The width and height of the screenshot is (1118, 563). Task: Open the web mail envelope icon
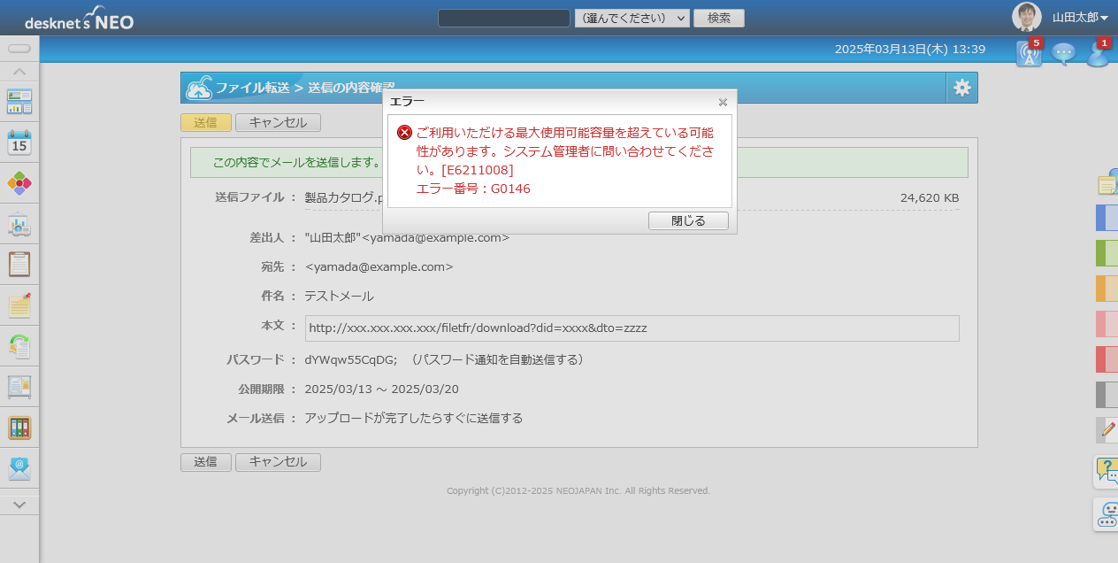(19, 468)
